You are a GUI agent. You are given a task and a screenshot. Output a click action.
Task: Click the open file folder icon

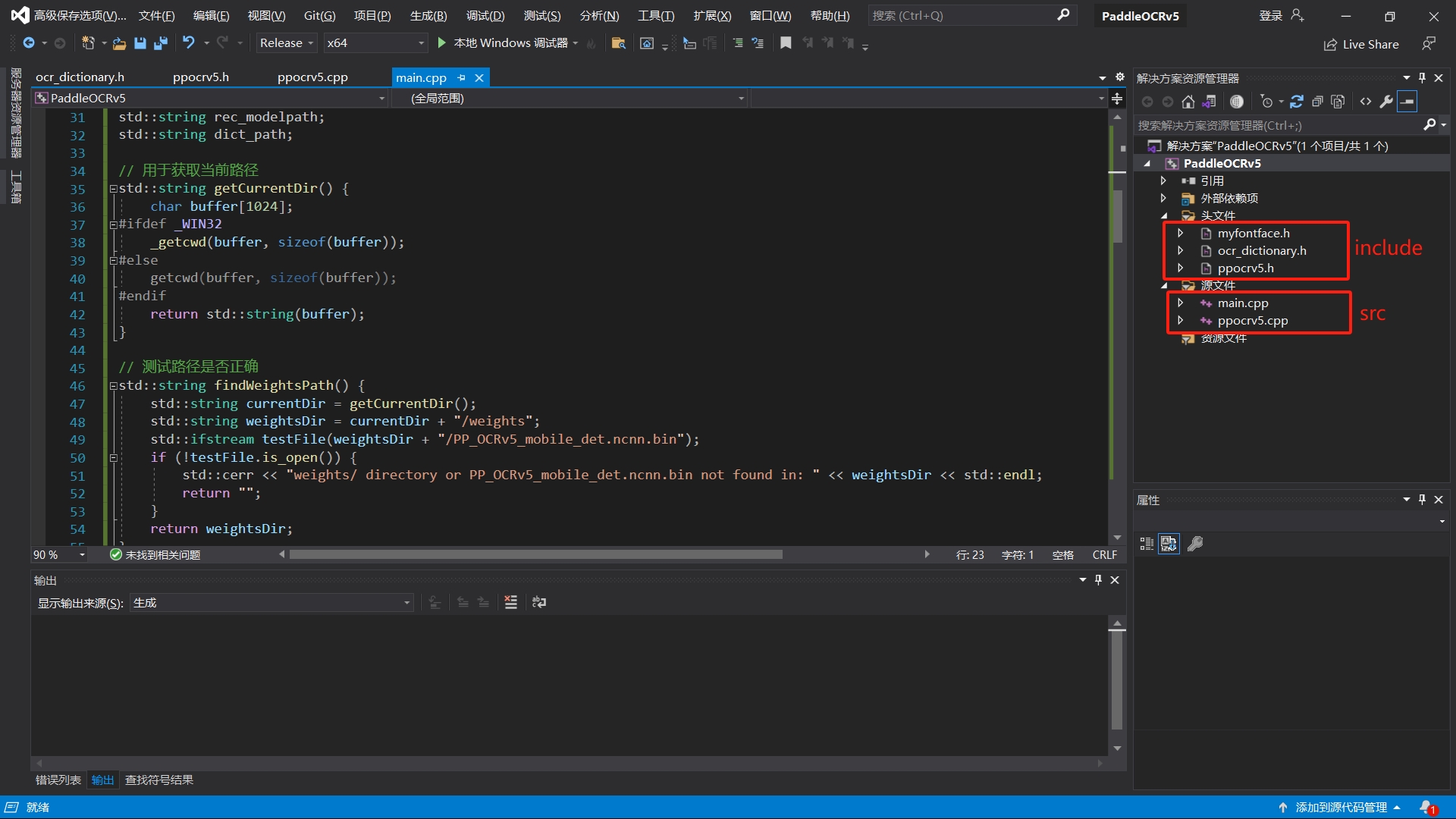pos(119,43)
